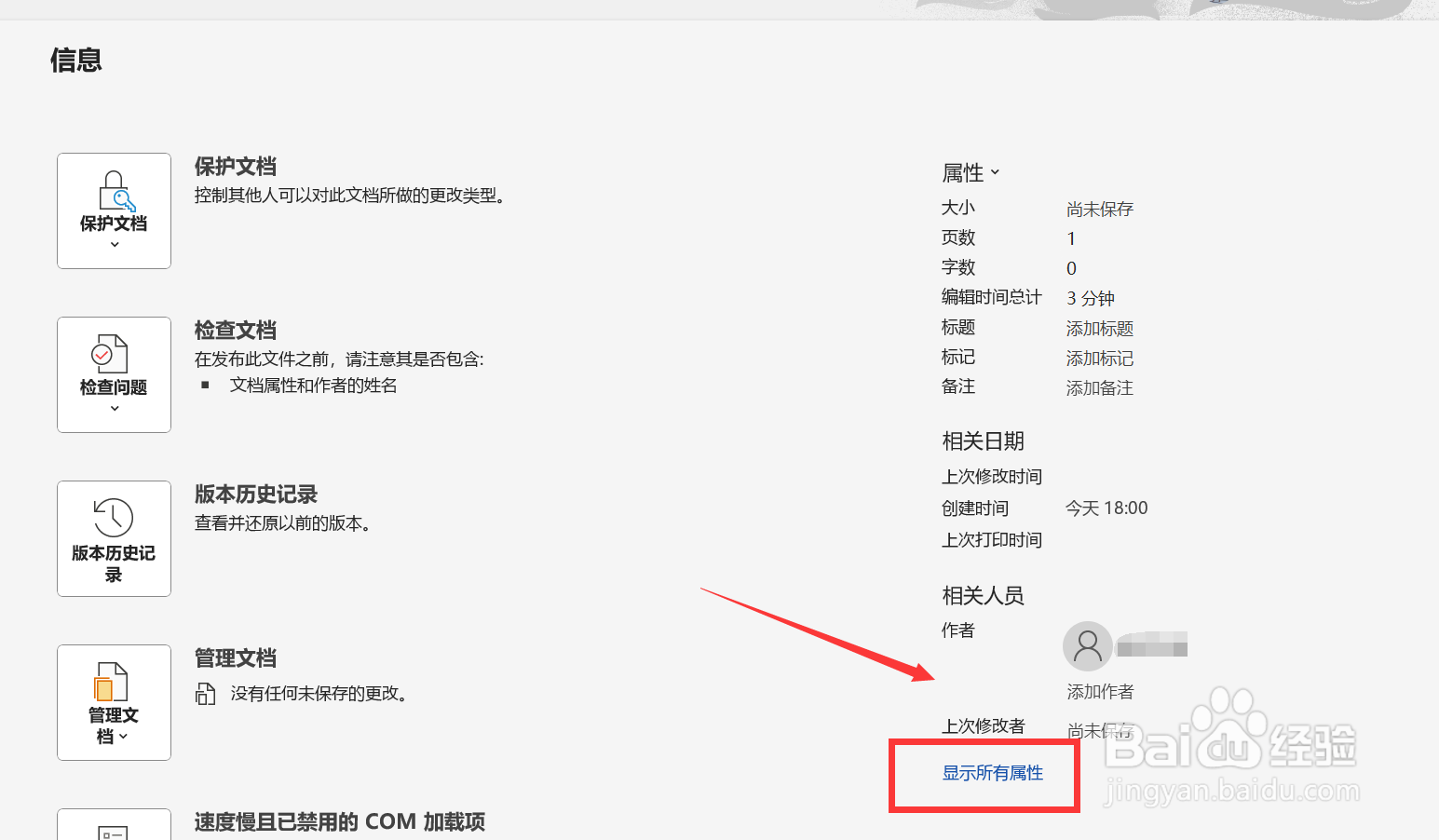The height and width of the screenshot is (840, 1439).
Task: Click the 显示所有属性 link
Action: [992, 772]
